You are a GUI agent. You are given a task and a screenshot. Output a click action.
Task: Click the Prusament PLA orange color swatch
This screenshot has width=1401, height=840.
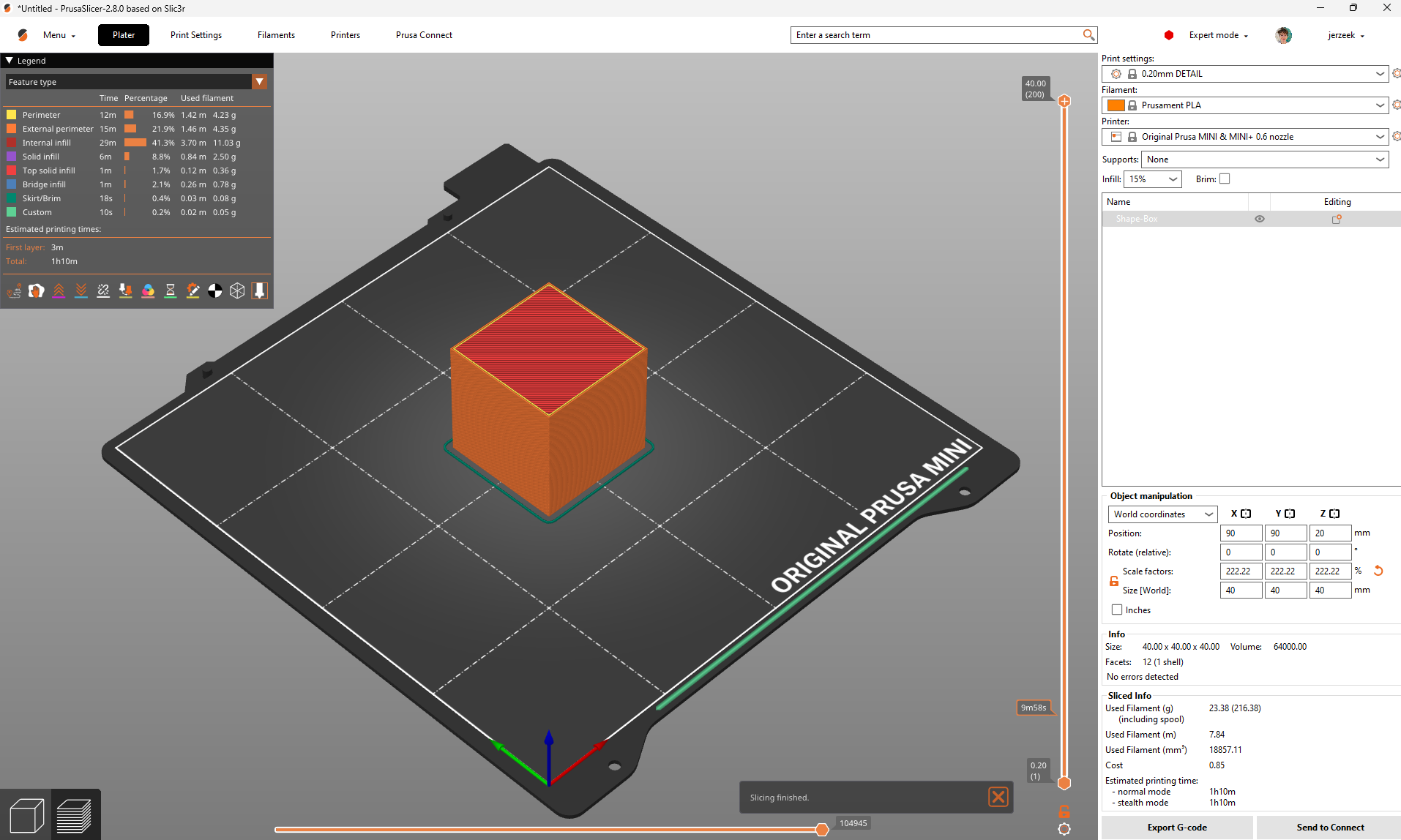point(1116,105)
